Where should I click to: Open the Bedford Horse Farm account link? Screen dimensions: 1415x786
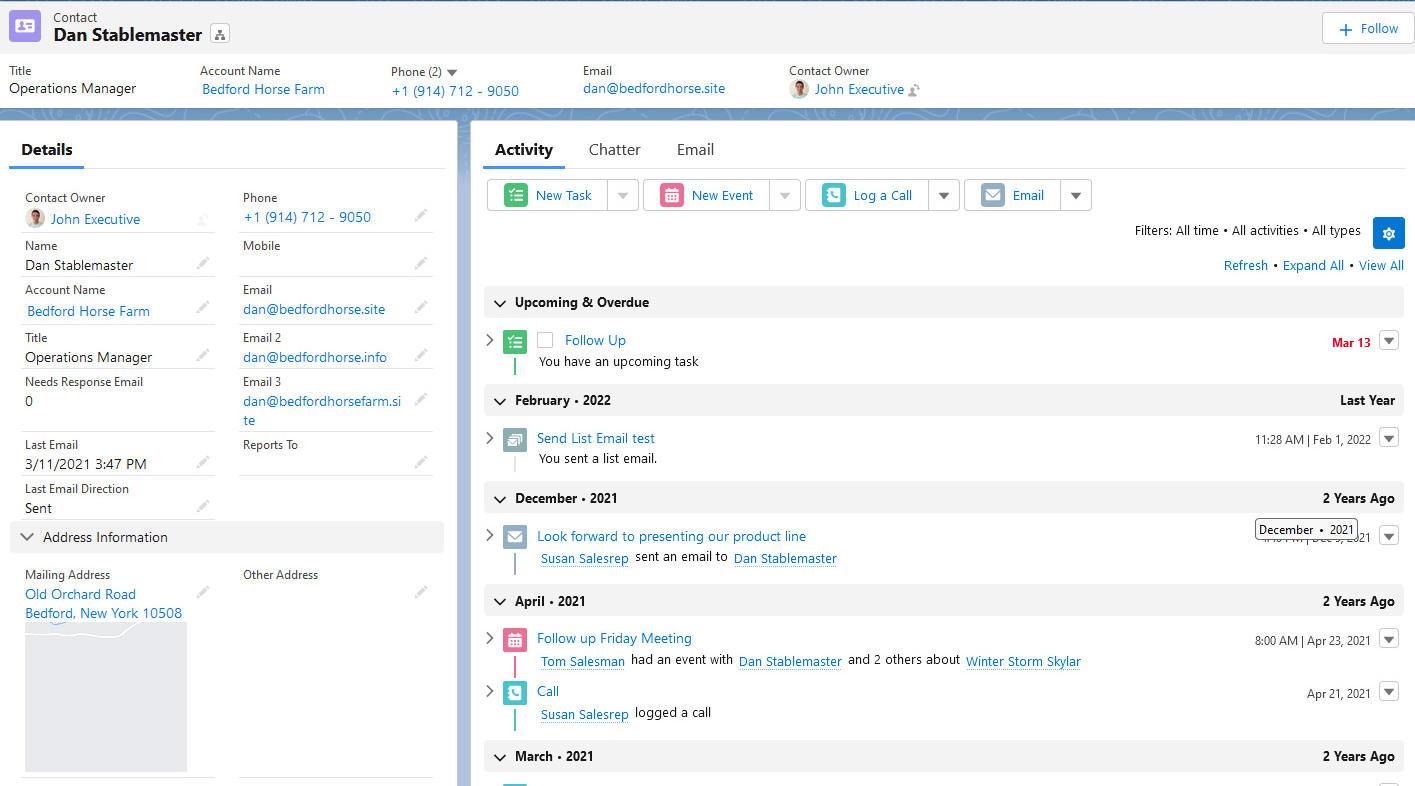tap(263, 89)
